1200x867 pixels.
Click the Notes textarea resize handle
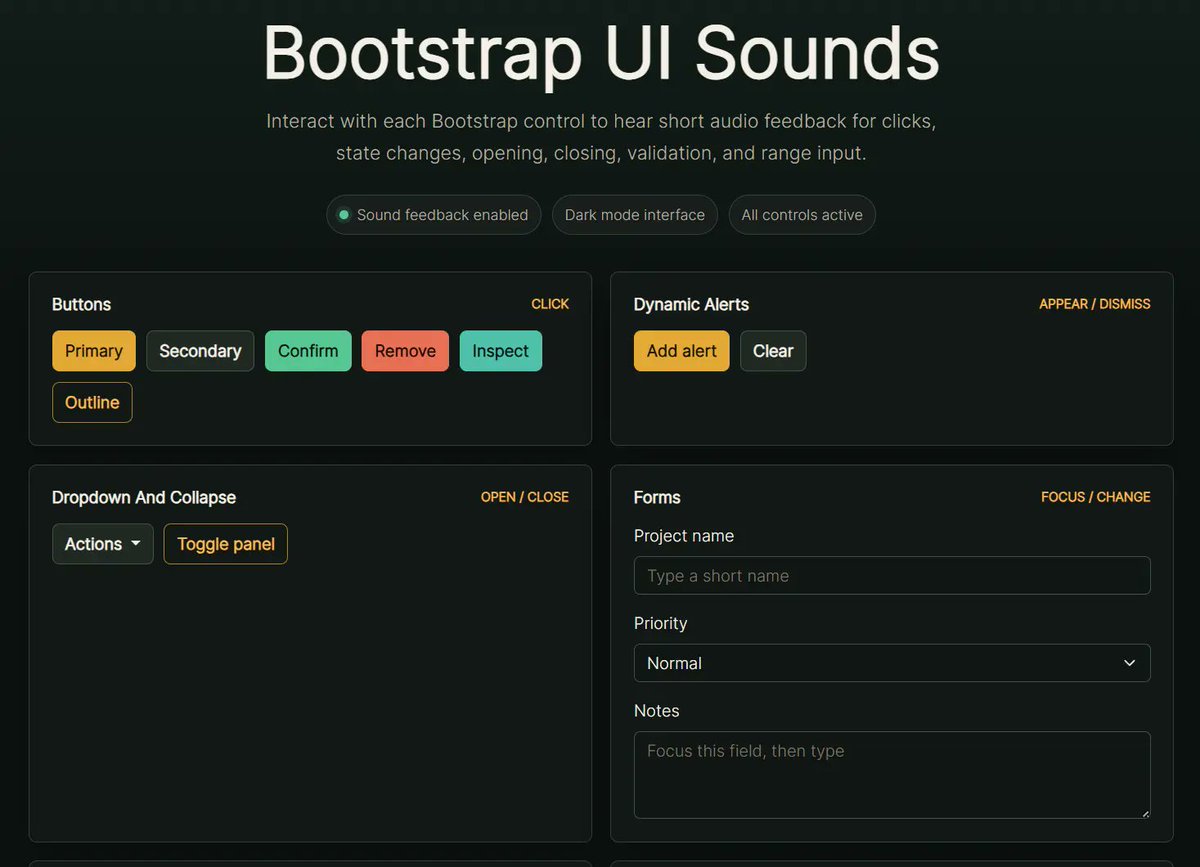1145,813
